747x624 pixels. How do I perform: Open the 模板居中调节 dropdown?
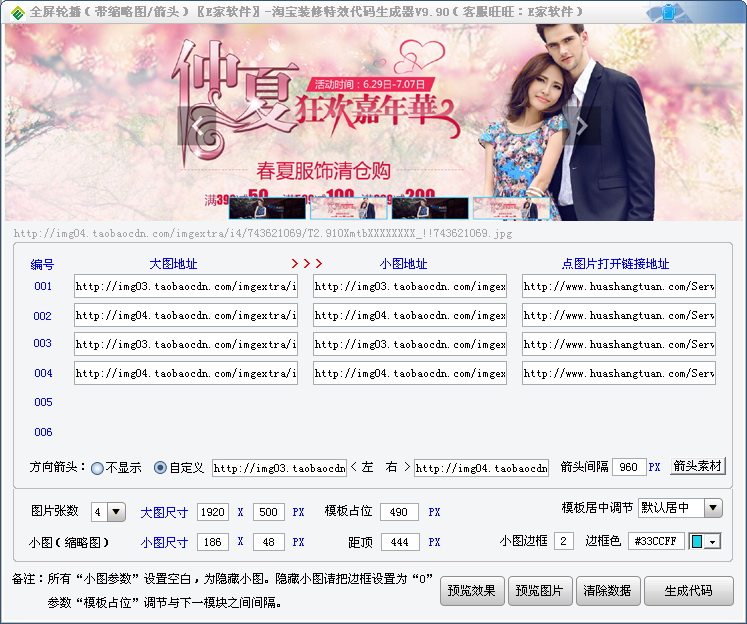pos(713,508)
